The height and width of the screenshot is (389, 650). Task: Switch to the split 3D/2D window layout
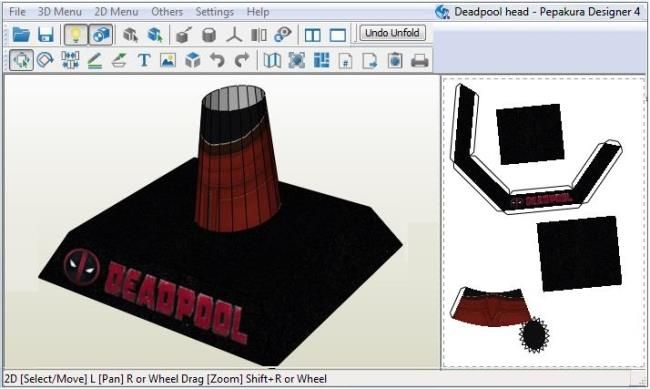click(x=313, y=35)
